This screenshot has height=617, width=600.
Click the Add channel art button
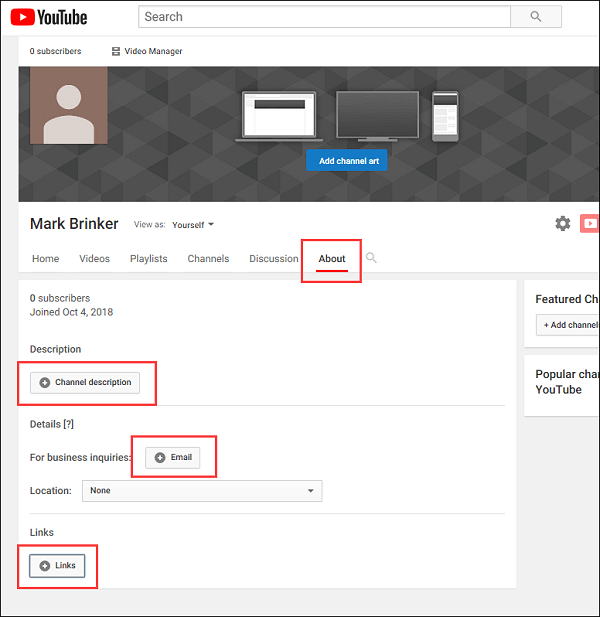point(346,161)
